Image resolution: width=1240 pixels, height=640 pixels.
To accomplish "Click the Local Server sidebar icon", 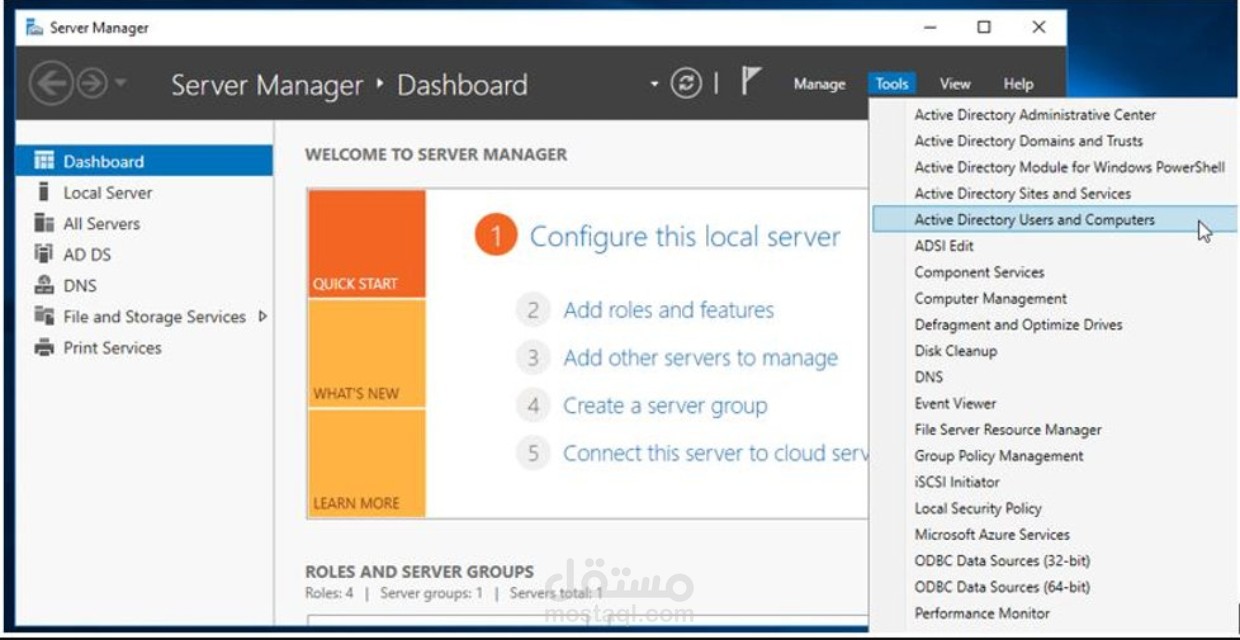I will coord(44,192).
